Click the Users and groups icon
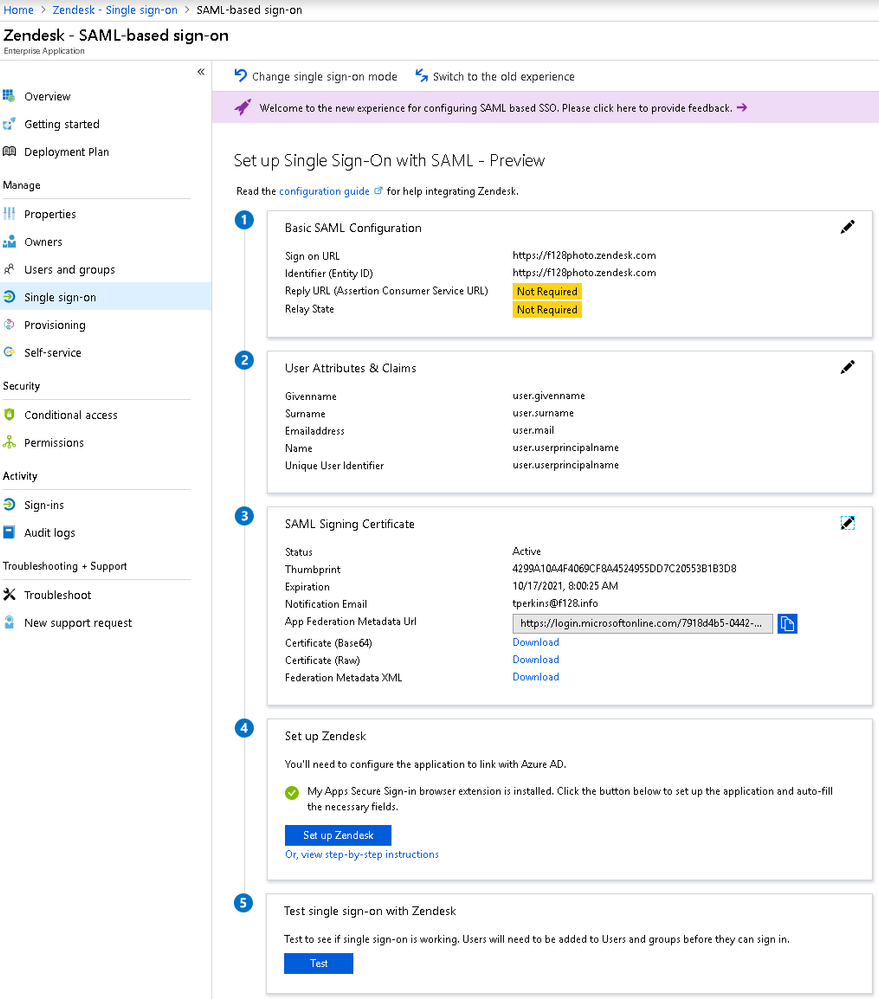This screenshot has width=879, height=999. pos(9,269)
